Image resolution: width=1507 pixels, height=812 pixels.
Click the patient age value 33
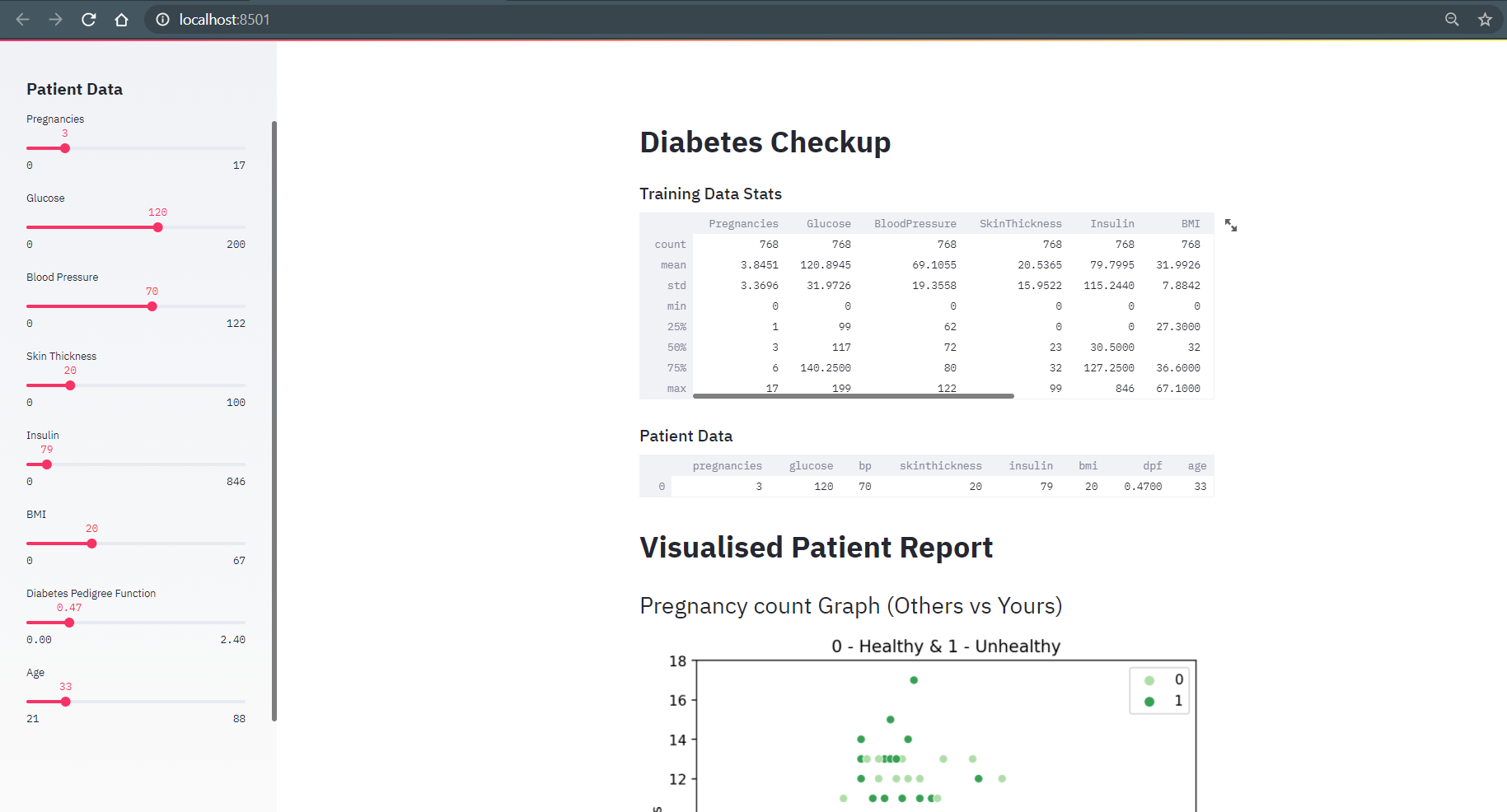(x=1200, y=487)
